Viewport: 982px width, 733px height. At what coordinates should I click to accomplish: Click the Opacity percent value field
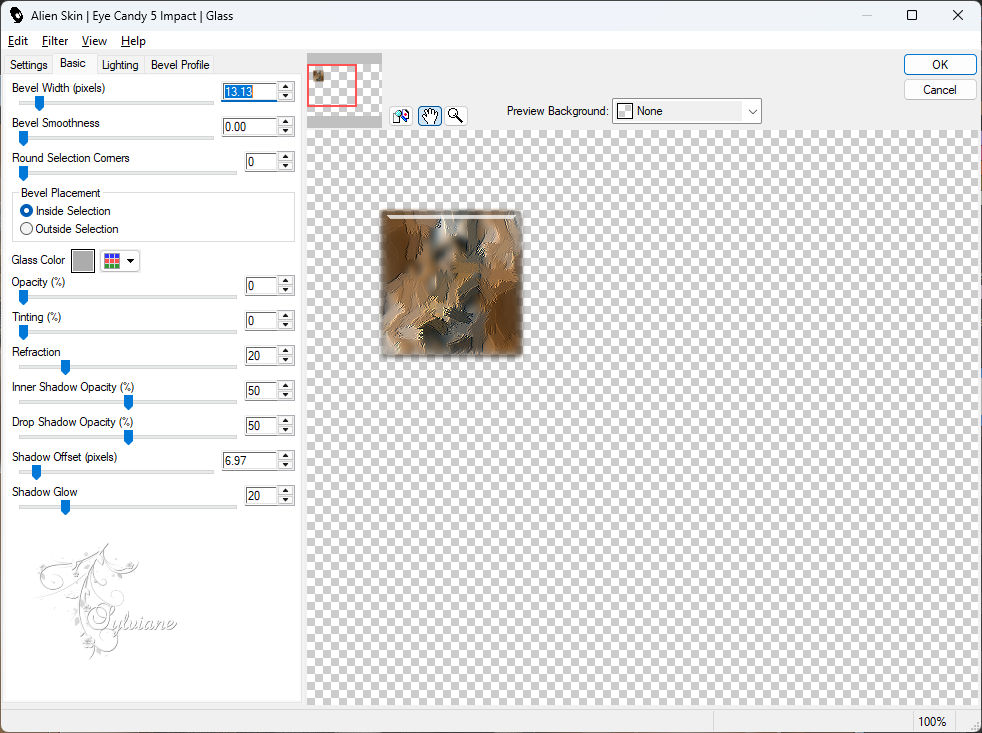point(261,286)
